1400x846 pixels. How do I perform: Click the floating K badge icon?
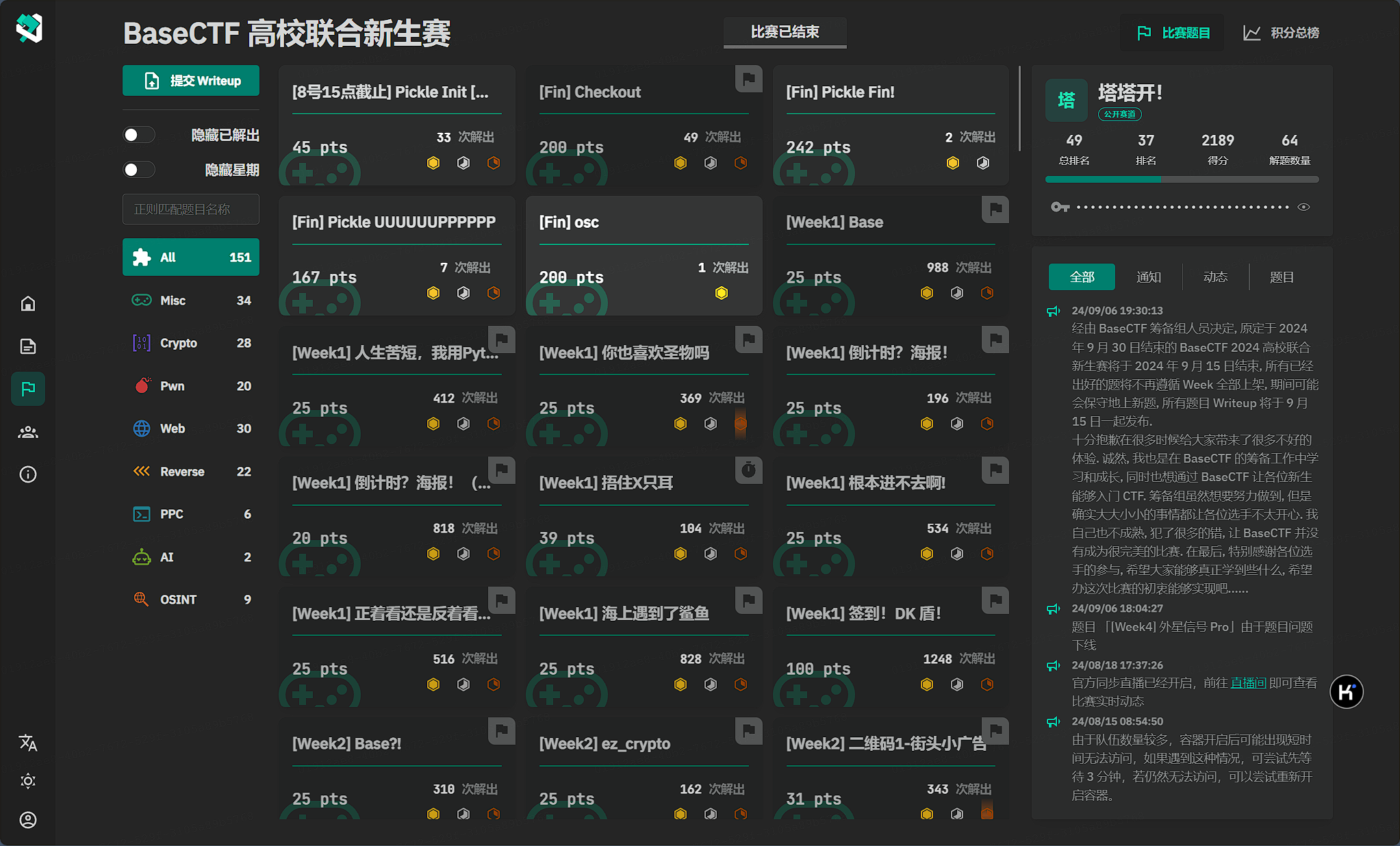(1346, 691)
